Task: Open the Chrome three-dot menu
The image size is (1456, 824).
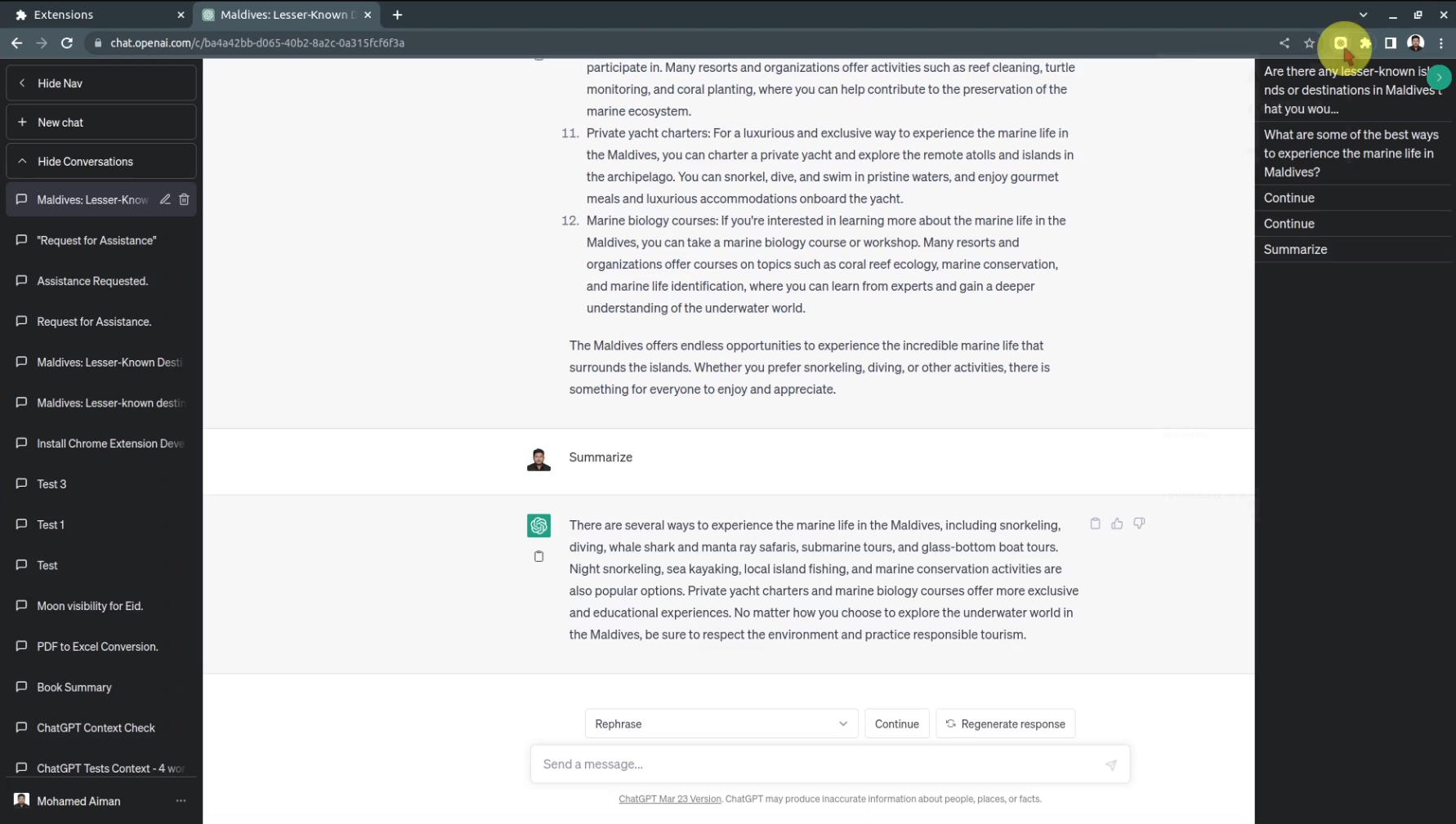Action: (1441, 42)
